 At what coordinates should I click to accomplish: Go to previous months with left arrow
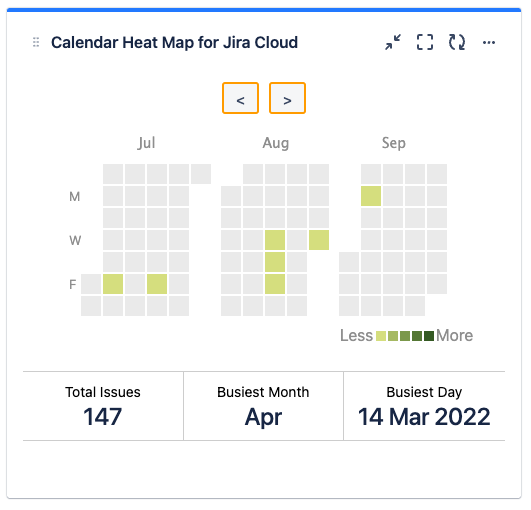click(240, 98)
